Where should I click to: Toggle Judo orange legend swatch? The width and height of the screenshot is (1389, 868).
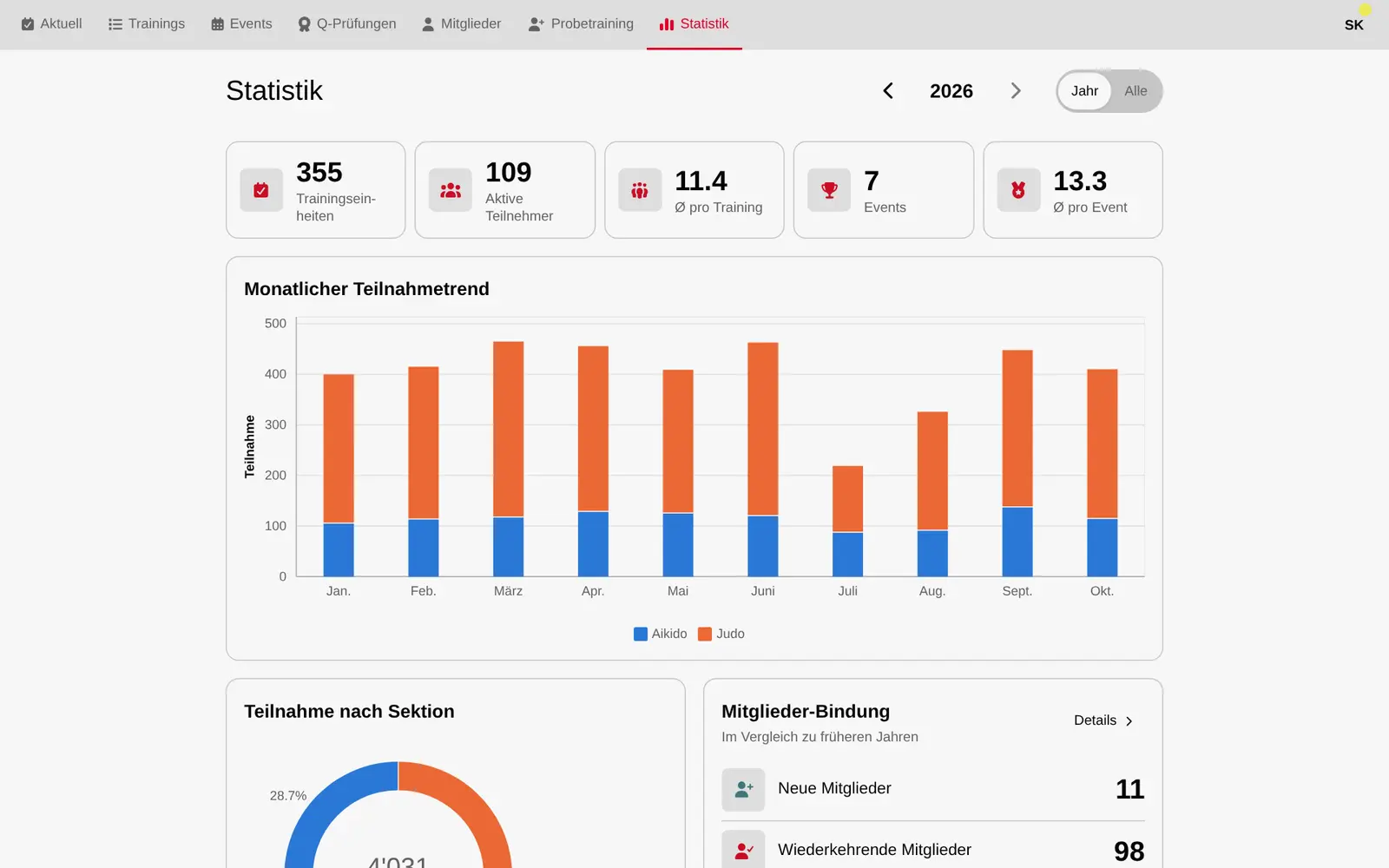[x=705, y=634]
